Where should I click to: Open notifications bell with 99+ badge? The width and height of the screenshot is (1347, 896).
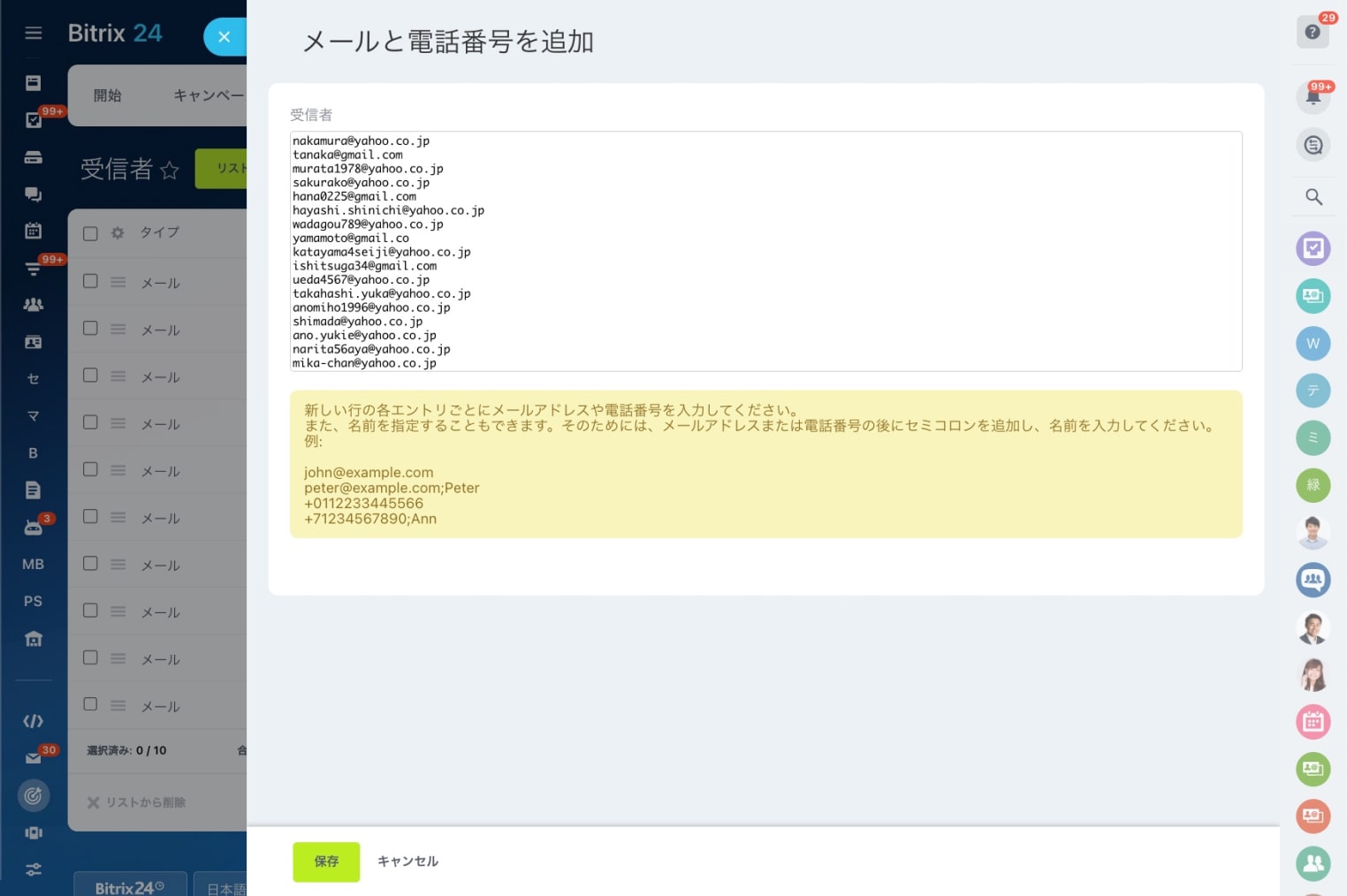pyautogui.click(x=1313, y=96)
